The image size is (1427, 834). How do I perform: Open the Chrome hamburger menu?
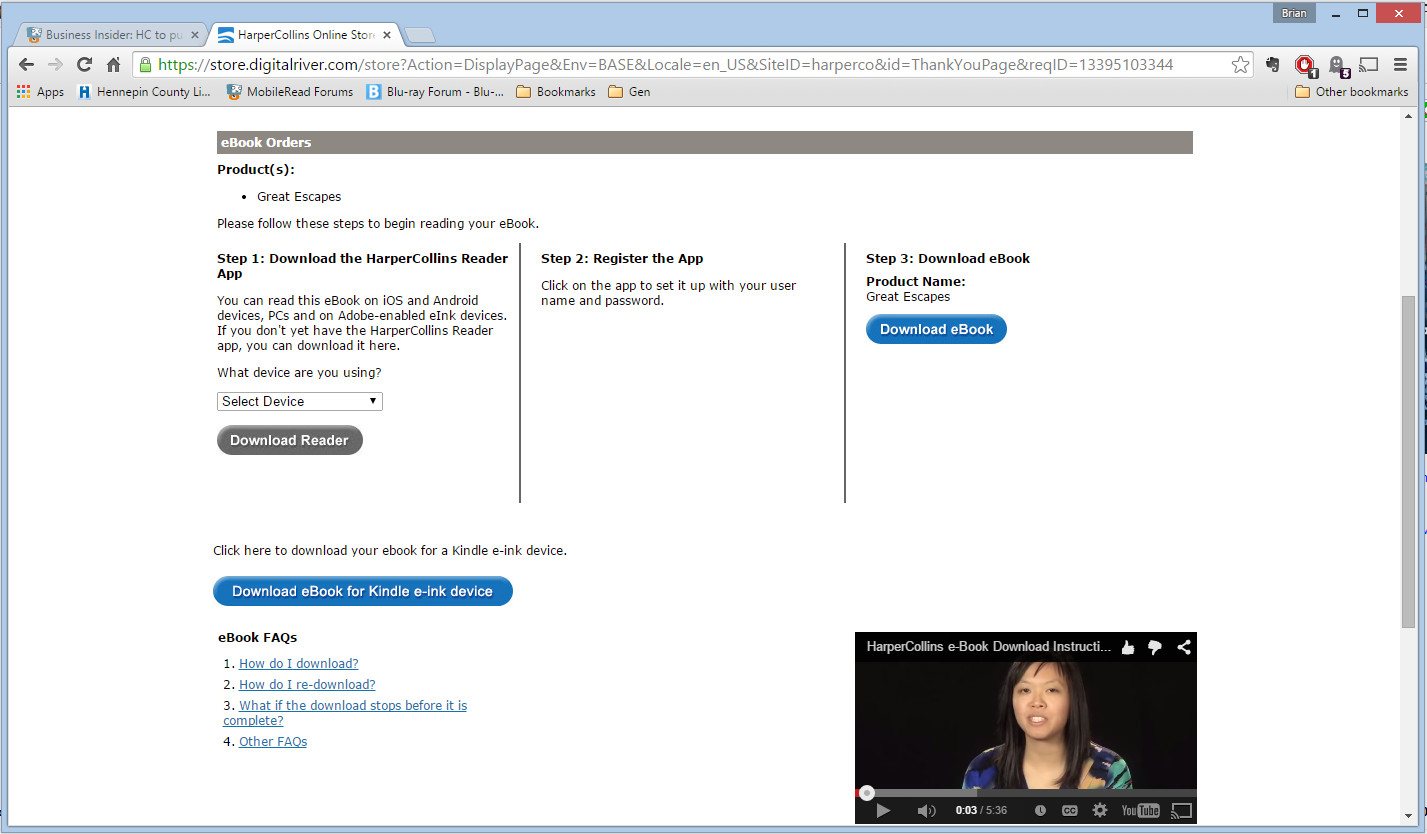click(1400, 65)
